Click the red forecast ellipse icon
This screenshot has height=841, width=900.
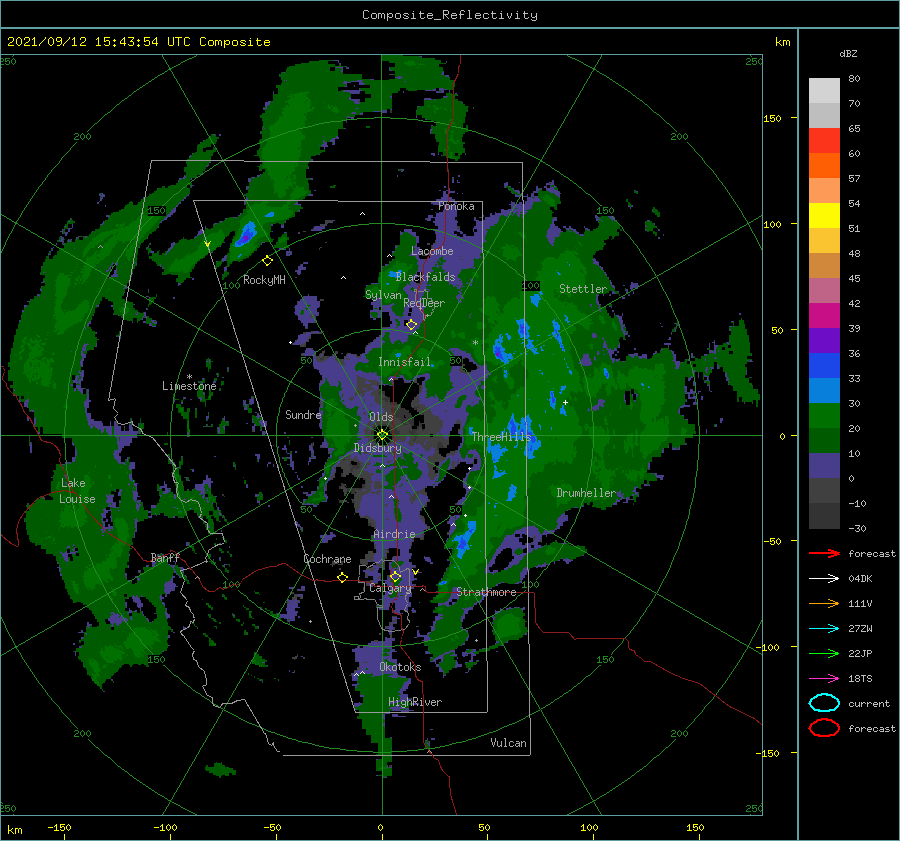tap(824, 728)
